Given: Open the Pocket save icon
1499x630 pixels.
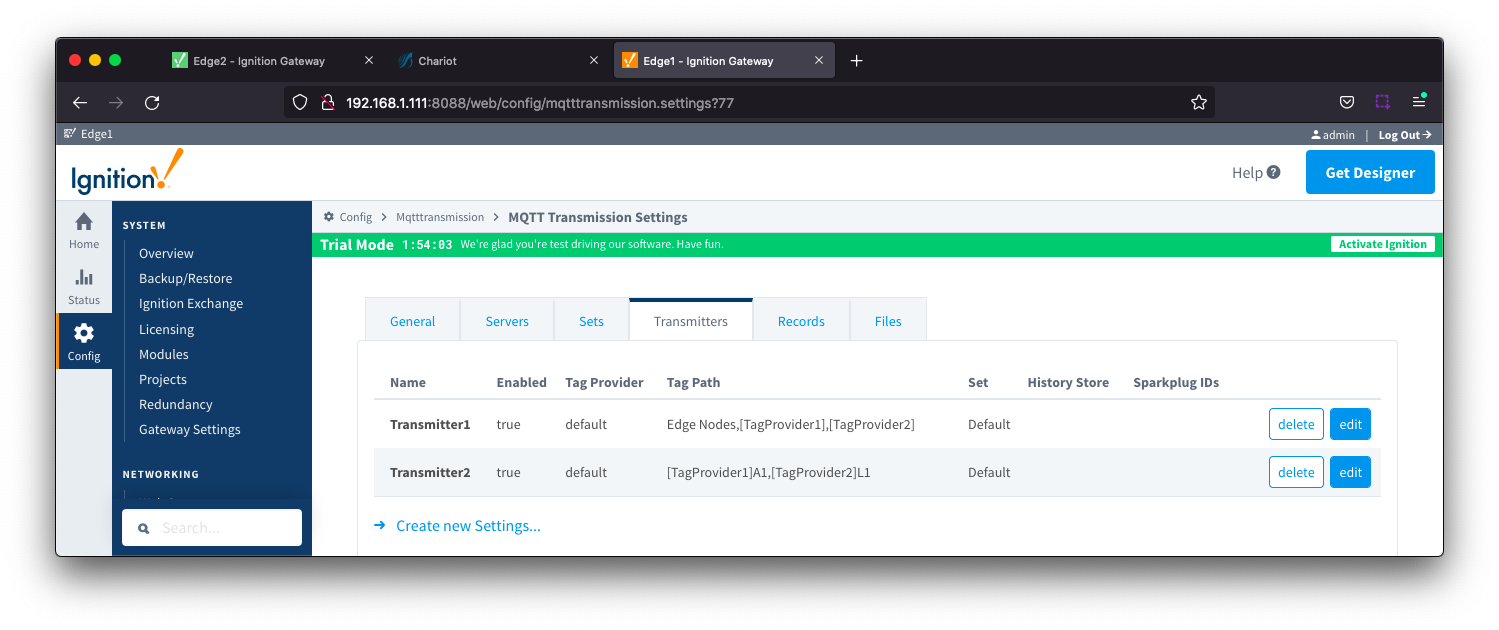Looking at the screenshot, I should pos(1347,102).
